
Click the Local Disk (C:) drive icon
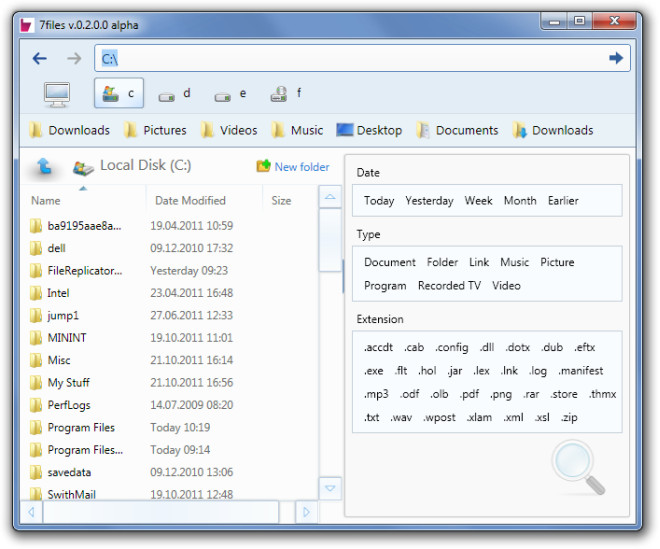pos(83,167)
